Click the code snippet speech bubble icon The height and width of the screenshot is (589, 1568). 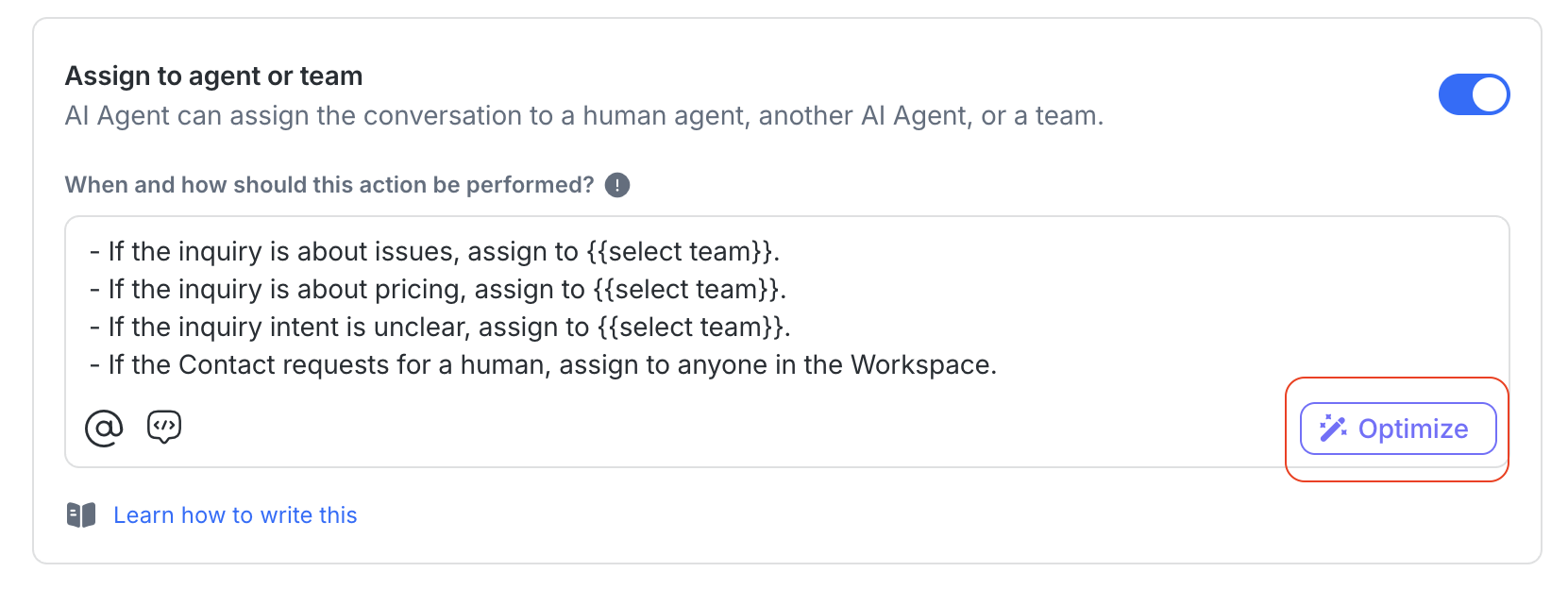pos(164,428)
